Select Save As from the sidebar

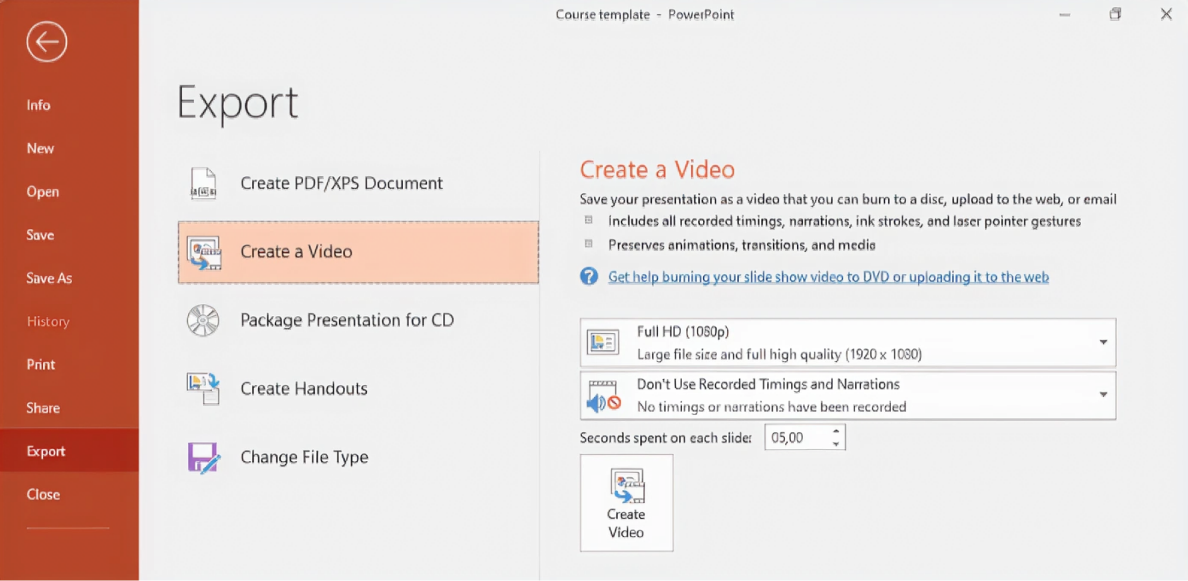point(49,277)
